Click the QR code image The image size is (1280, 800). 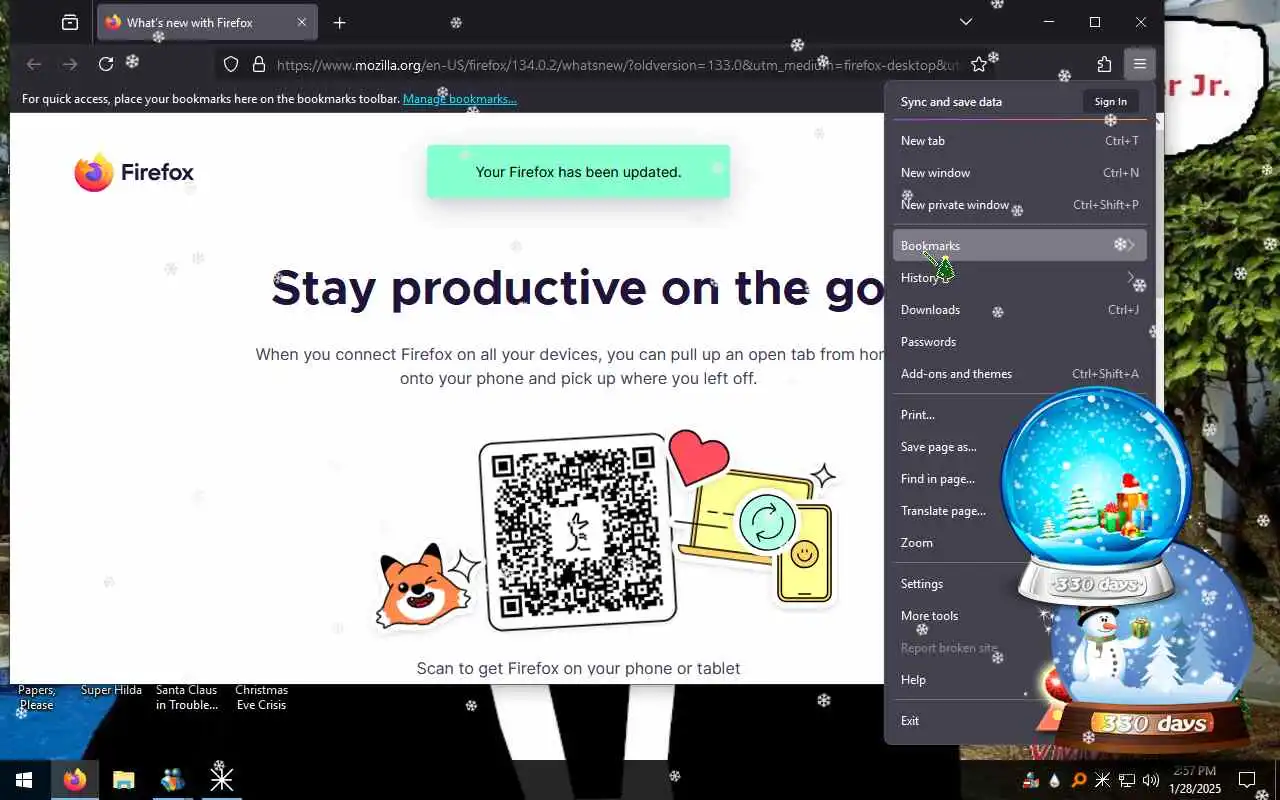(578, 532)
